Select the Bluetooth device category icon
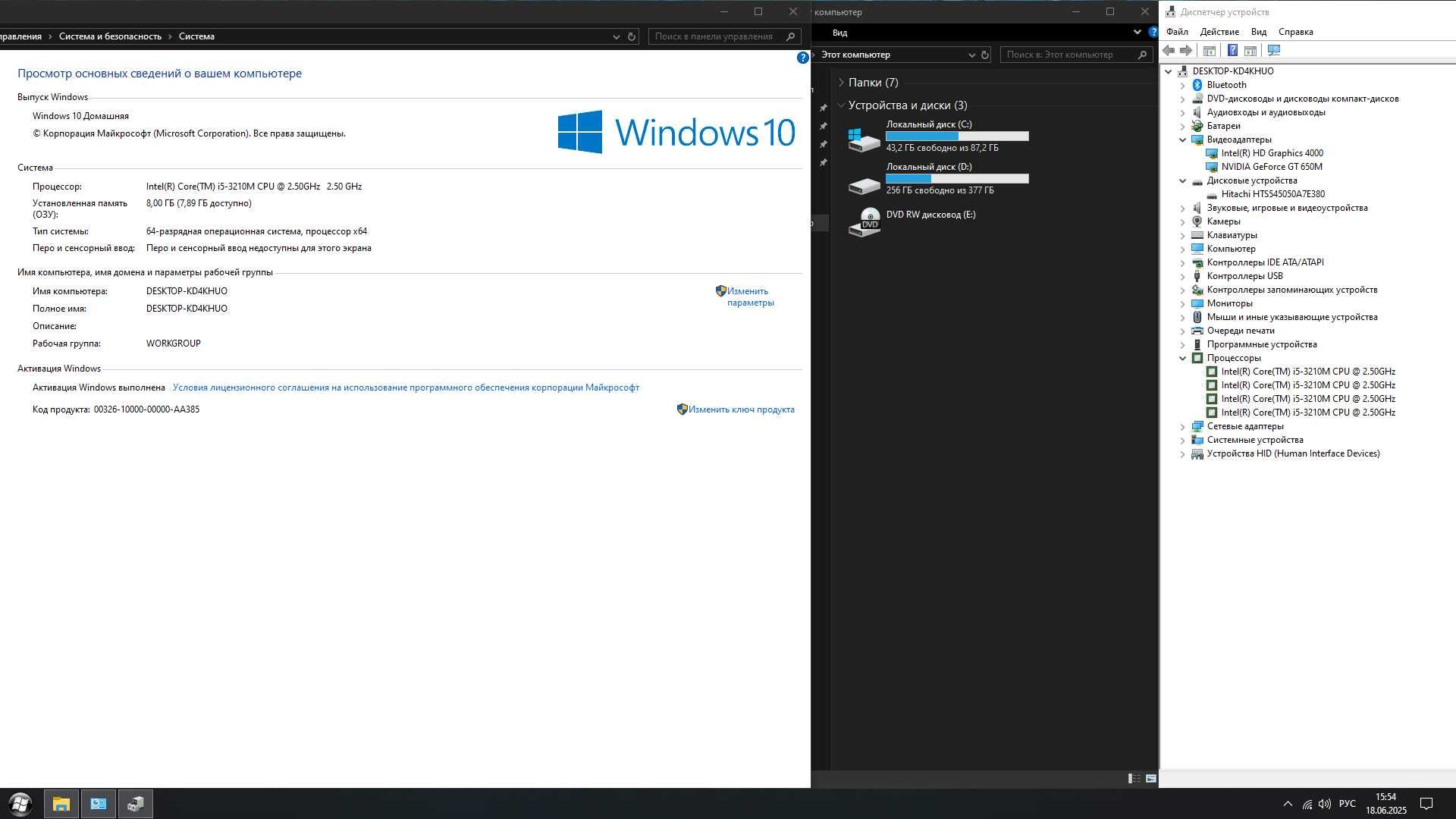 [1197, 85]
